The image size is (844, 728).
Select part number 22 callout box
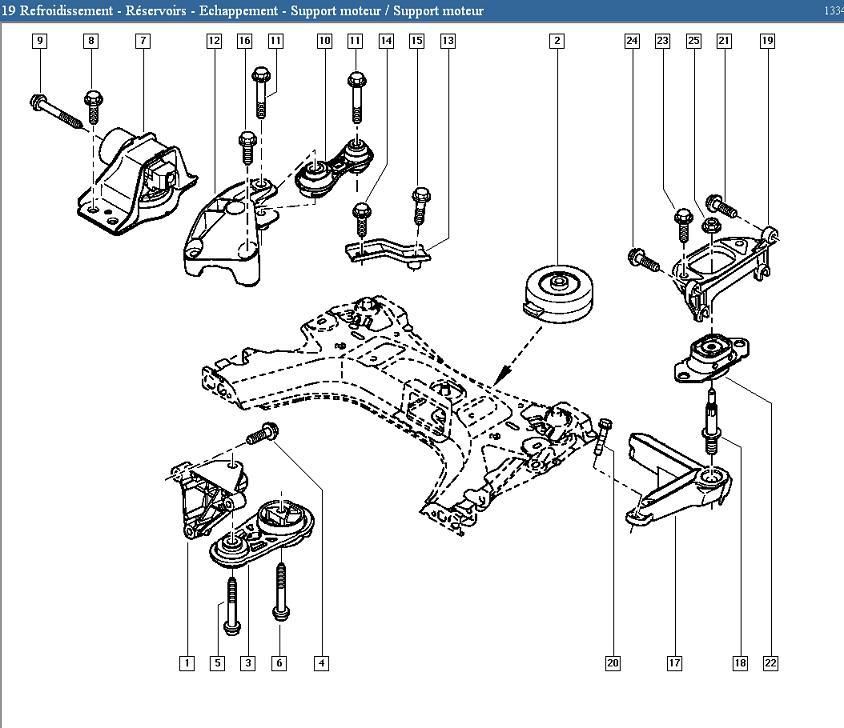point(770,663)
